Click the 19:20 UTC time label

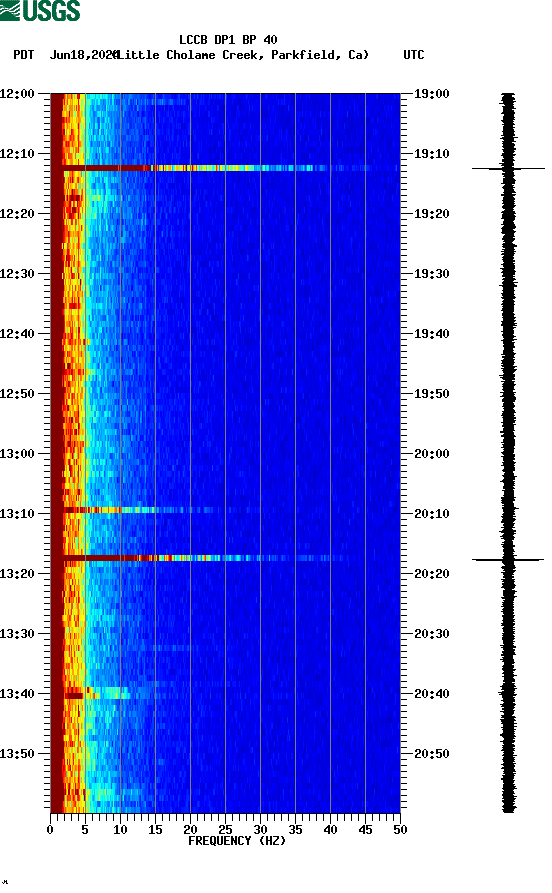coord(432,214)
